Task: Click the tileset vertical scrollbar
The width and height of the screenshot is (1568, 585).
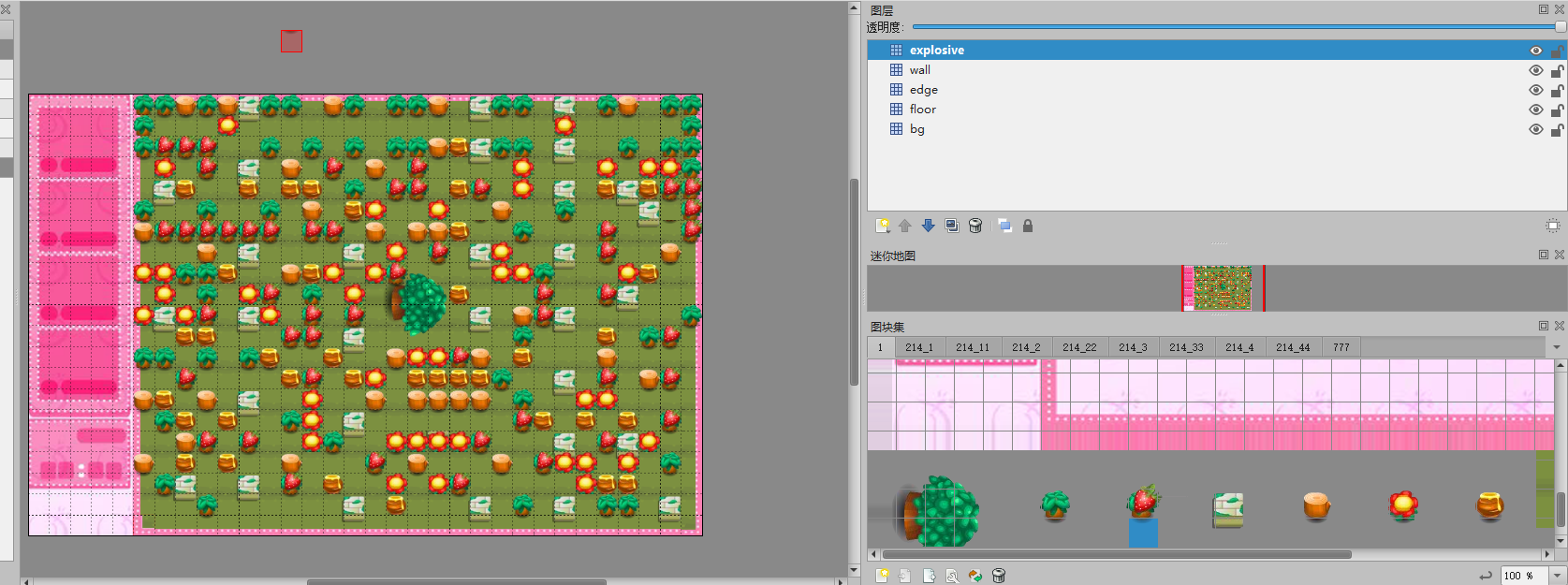Action: click(x=1561, y=509)
